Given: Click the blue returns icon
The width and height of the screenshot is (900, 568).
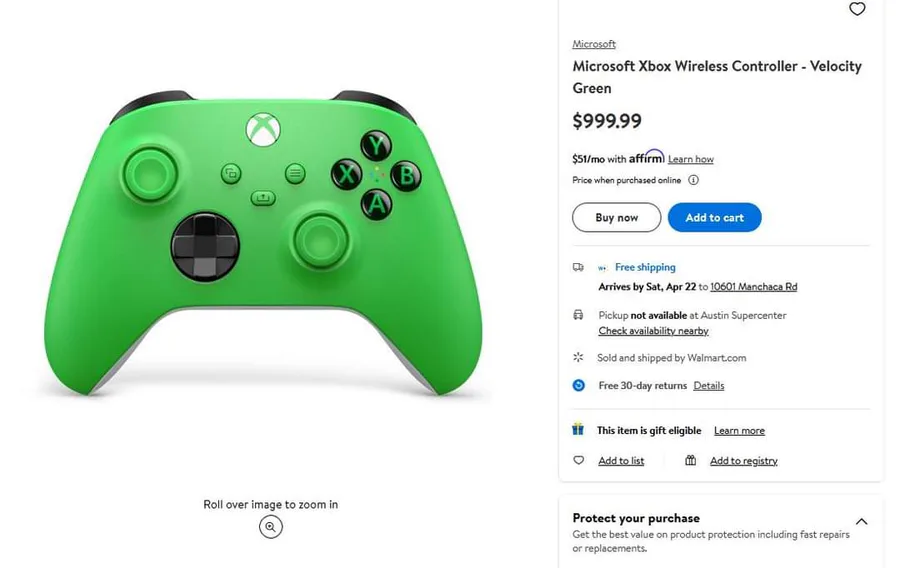Looking at the screenshot, I should tap(578, 385).
